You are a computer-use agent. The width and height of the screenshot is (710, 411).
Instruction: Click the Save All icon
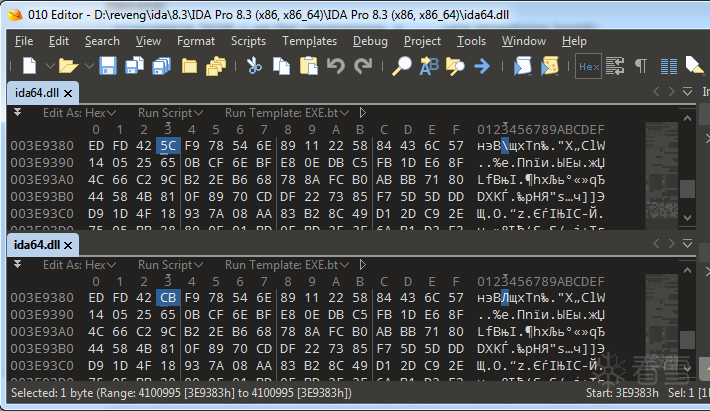pos(162,66)
